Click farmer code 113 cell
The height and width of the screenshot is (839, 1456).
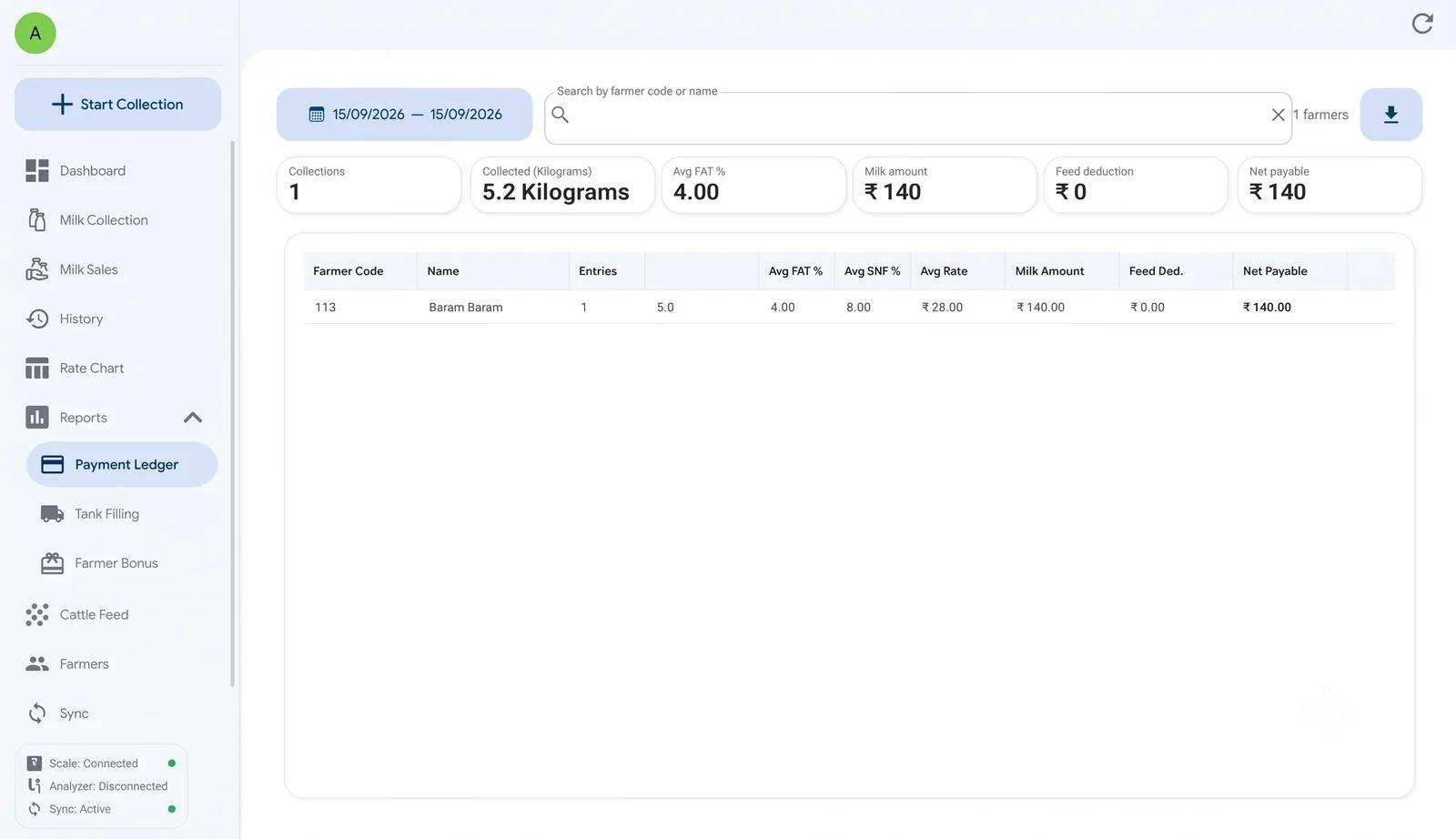[326, 308]
